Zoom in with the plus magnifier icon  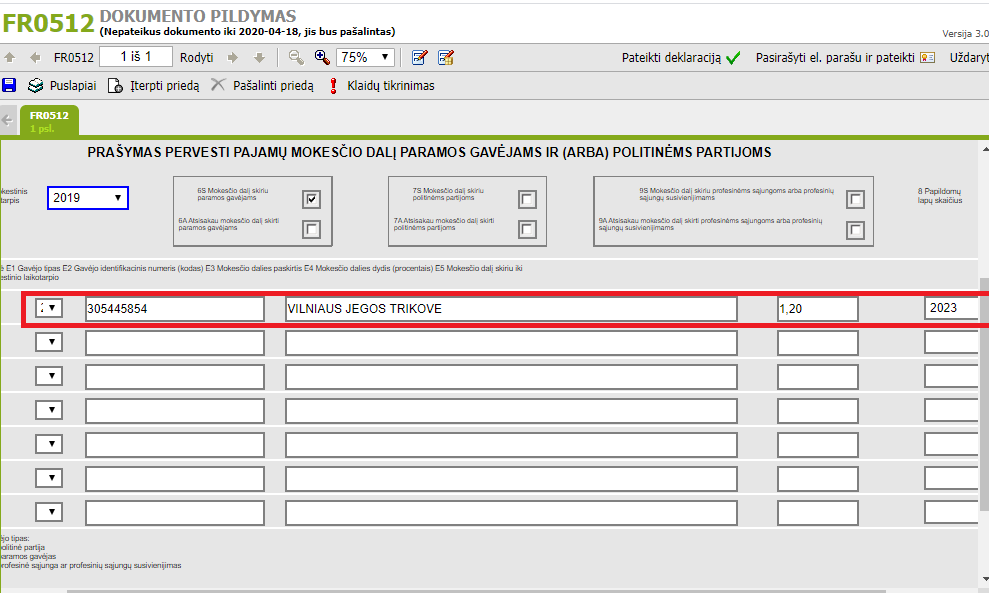point(322,57)
